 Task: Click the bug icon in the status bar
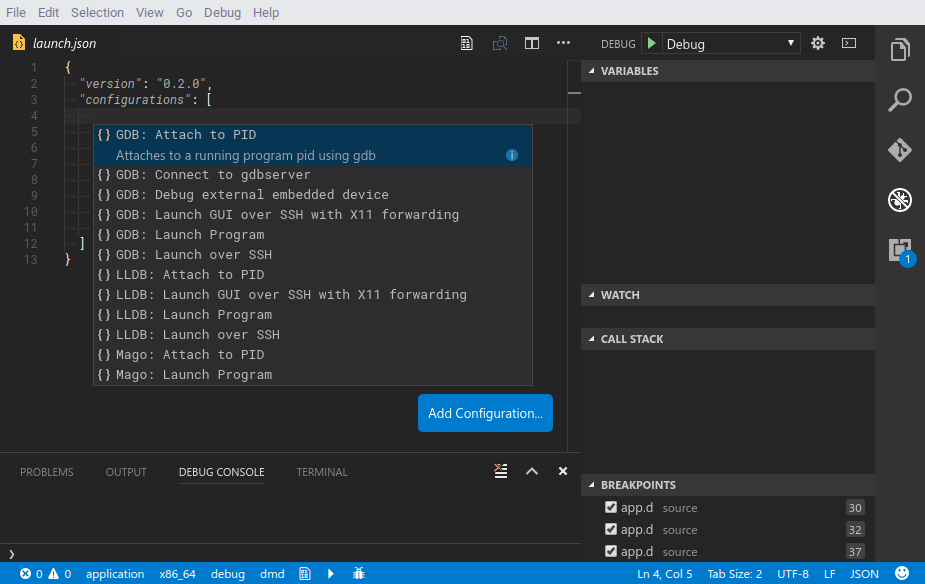coord(358,573)
